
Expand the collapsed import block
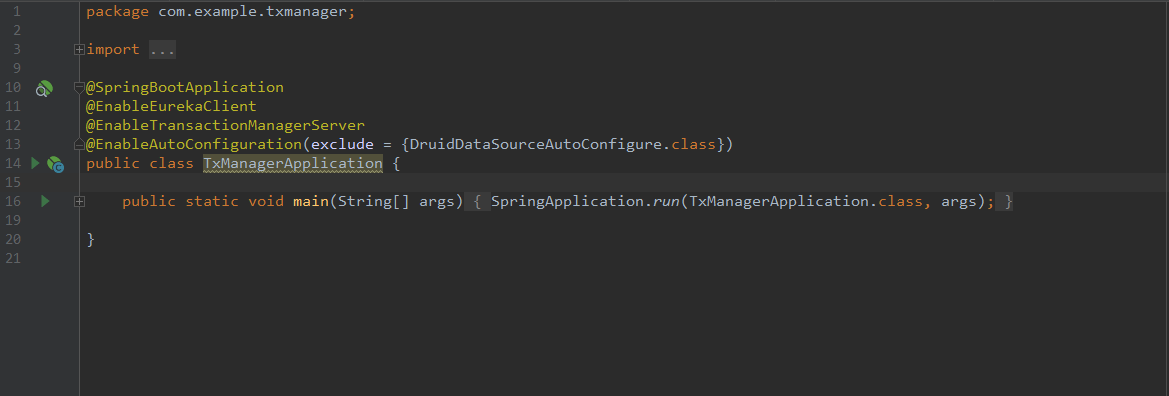point(80,50)
